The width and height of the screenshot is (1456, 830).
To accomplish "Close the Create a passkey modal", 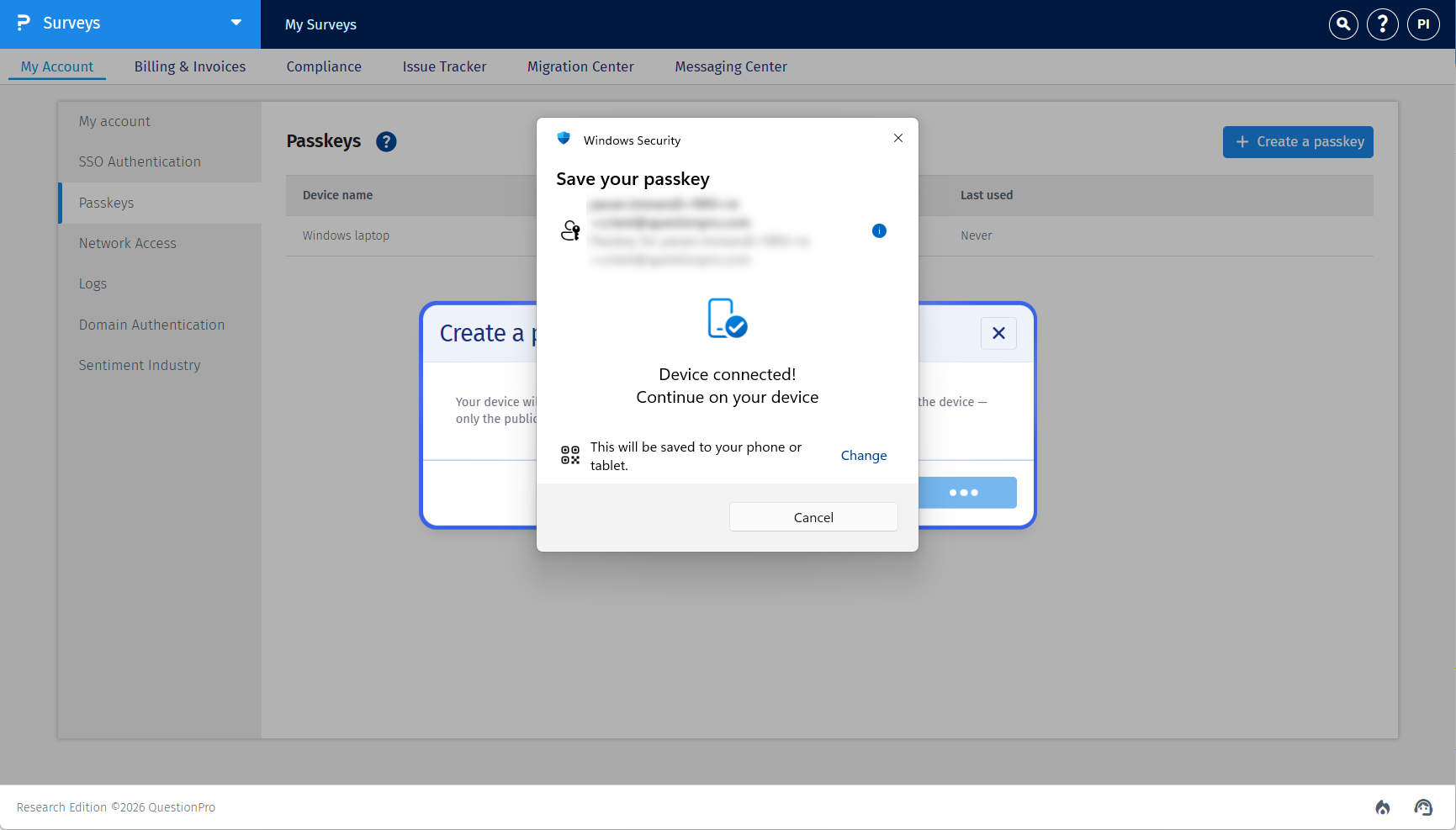I will (x=998, y=333).
